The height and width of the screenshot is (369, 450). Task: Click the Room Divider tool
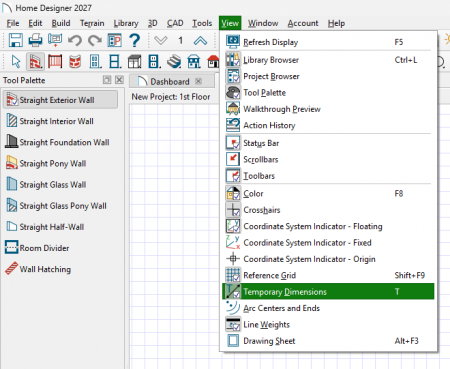tap(37, 248)
